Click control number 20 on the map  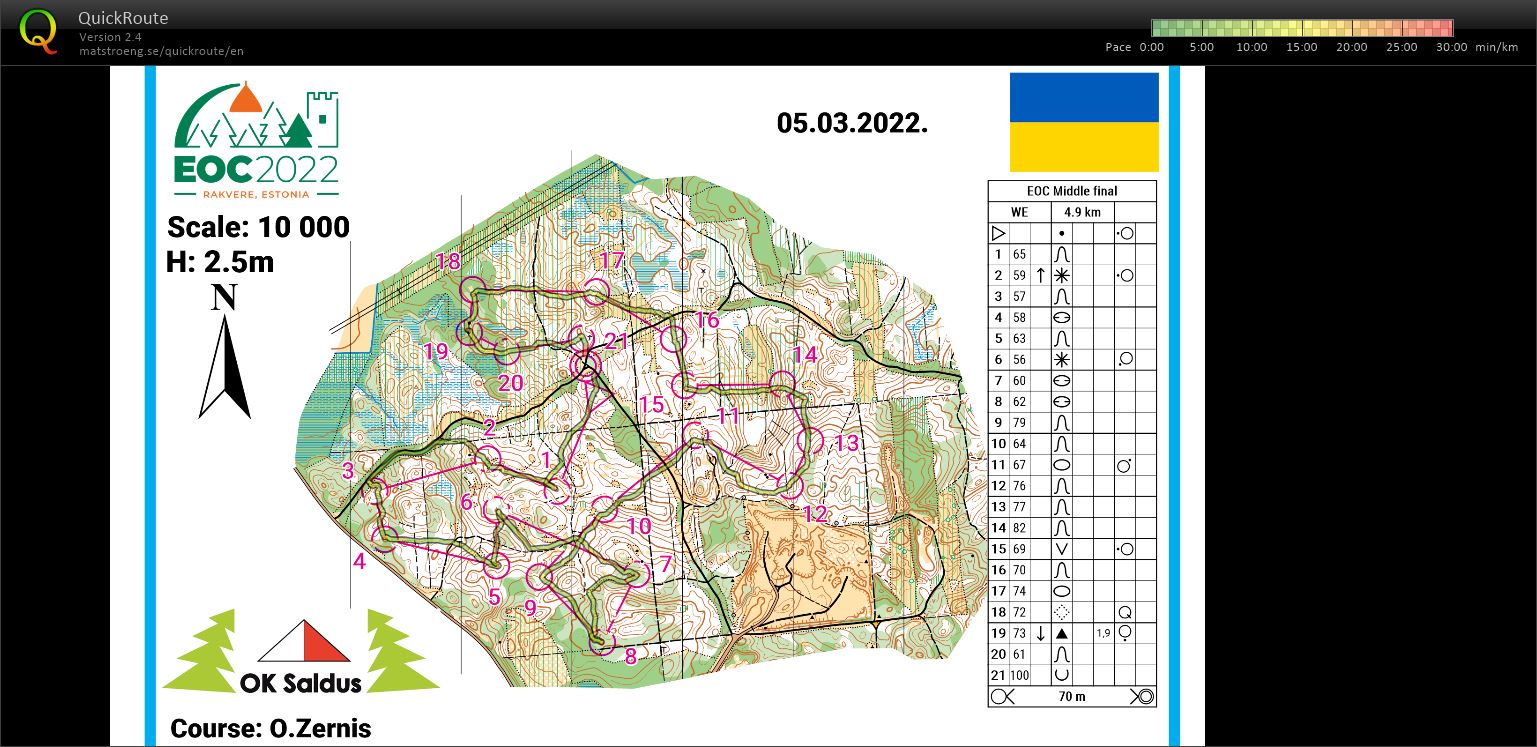tap(510, 382)
